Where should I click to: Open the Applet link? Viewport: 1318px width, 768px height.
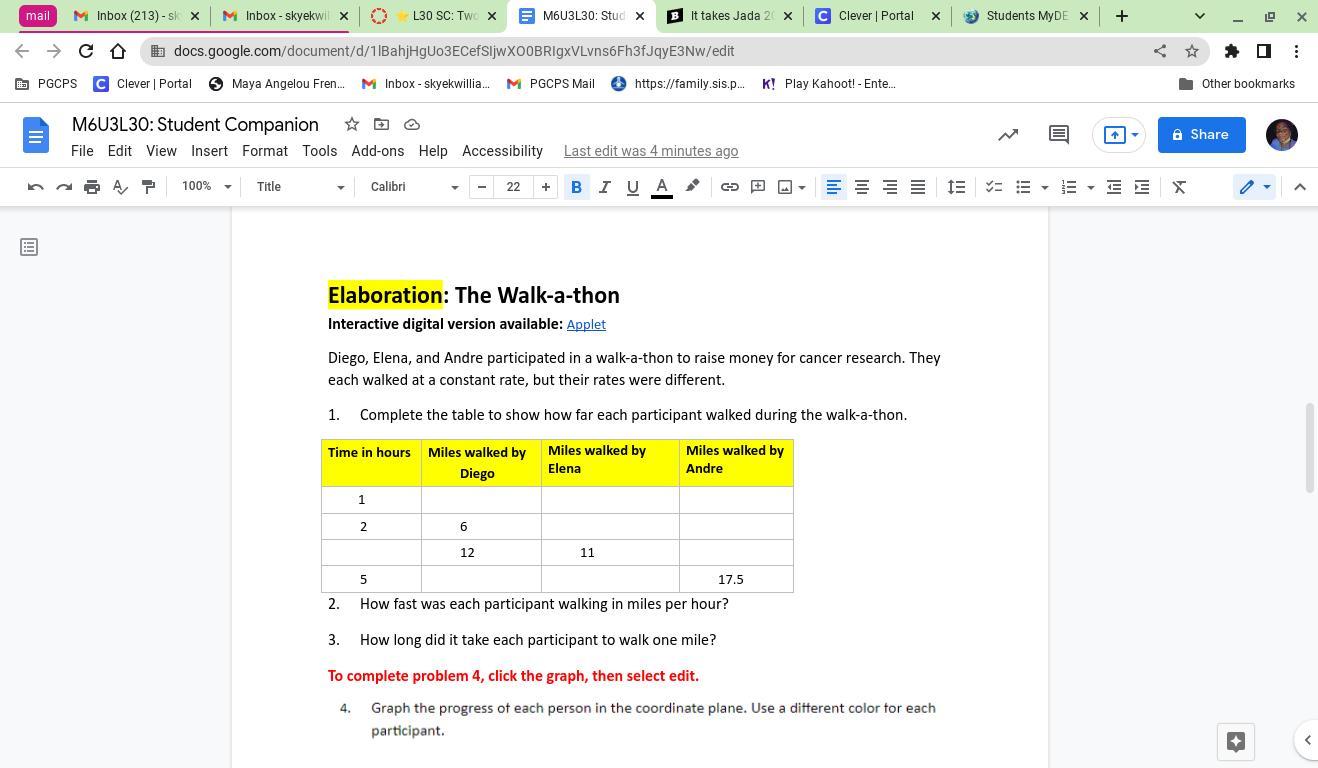586,324
